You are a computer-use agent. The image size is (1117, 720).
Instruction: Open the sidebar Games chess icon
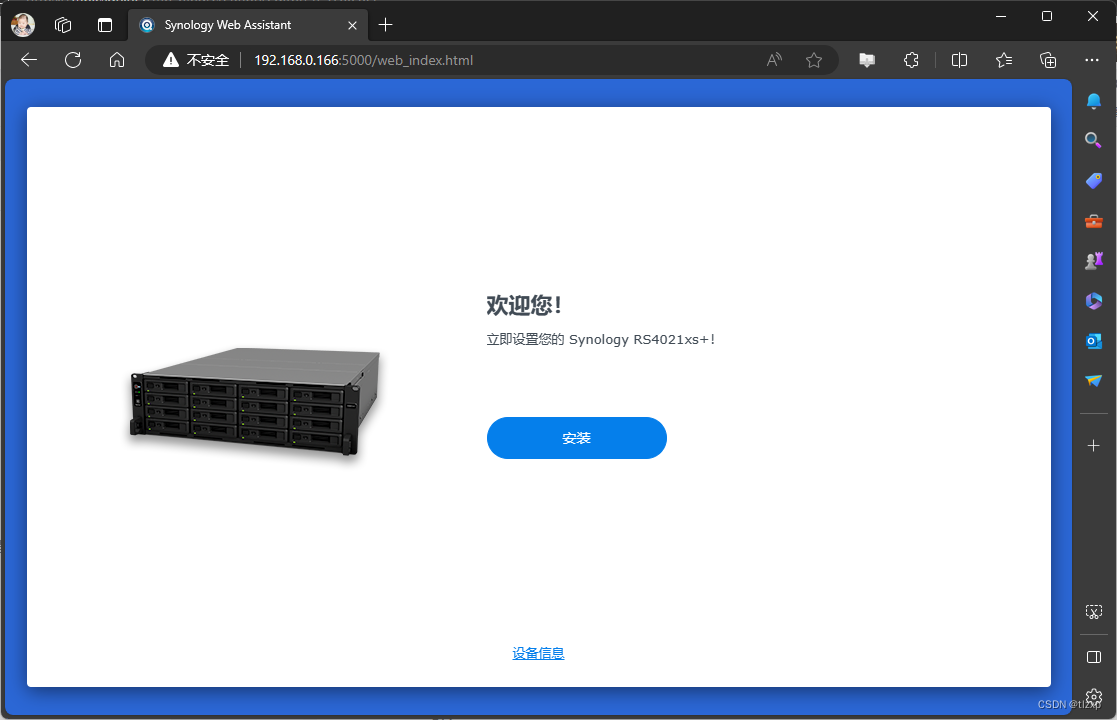click(1093, 261)
